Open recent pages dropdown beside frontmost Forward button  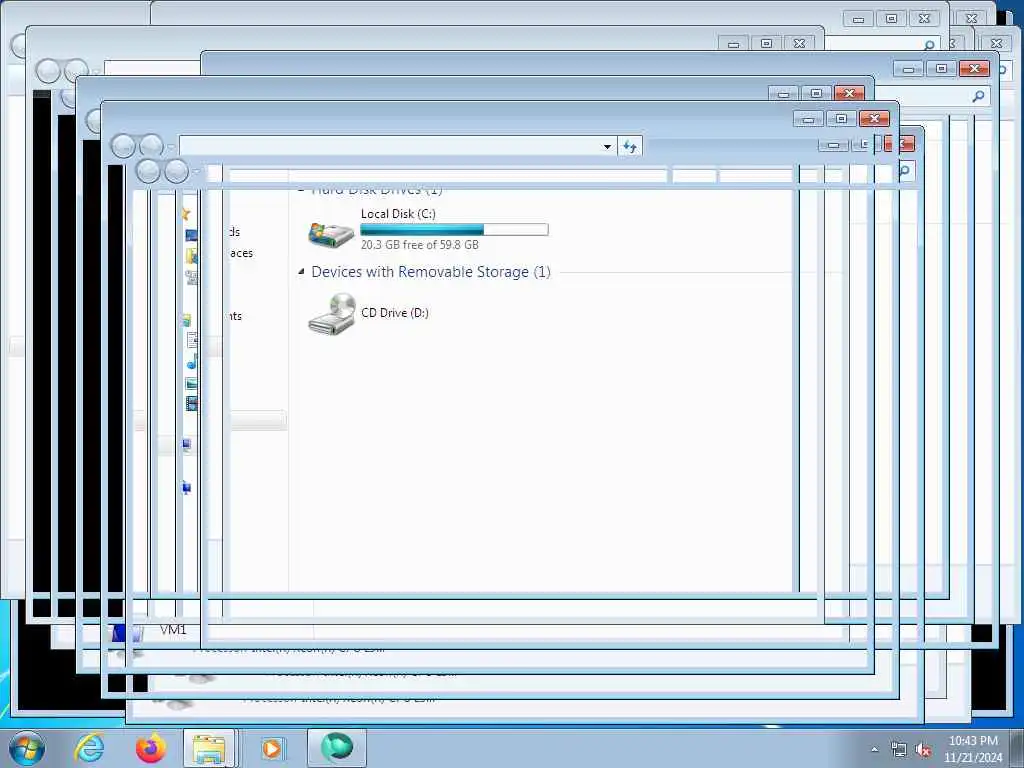pyautogui.click(x=196, y=172)
